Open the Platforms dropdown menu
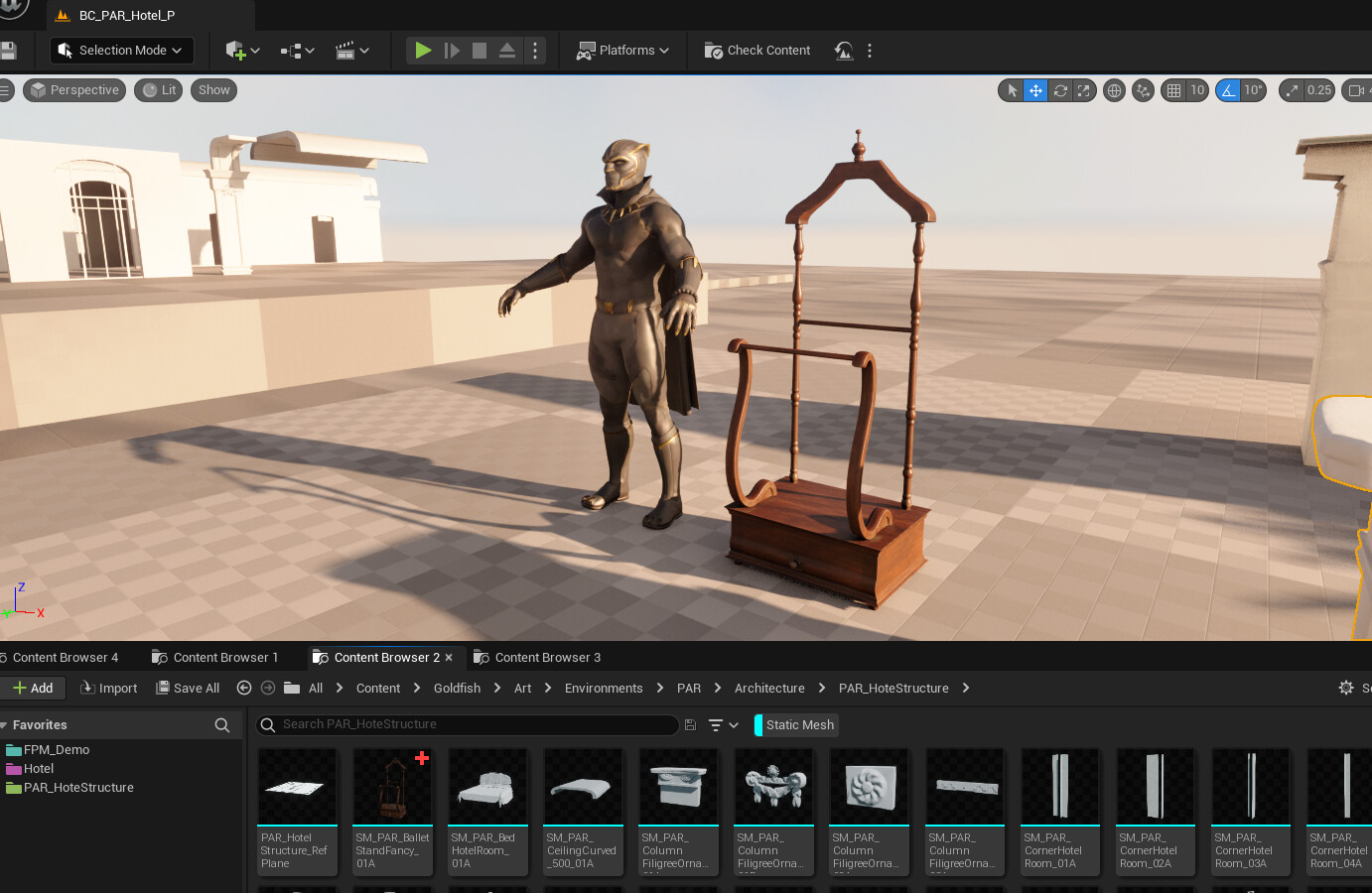The height and width of the screenshot is (893, 1372). (622, 51)
